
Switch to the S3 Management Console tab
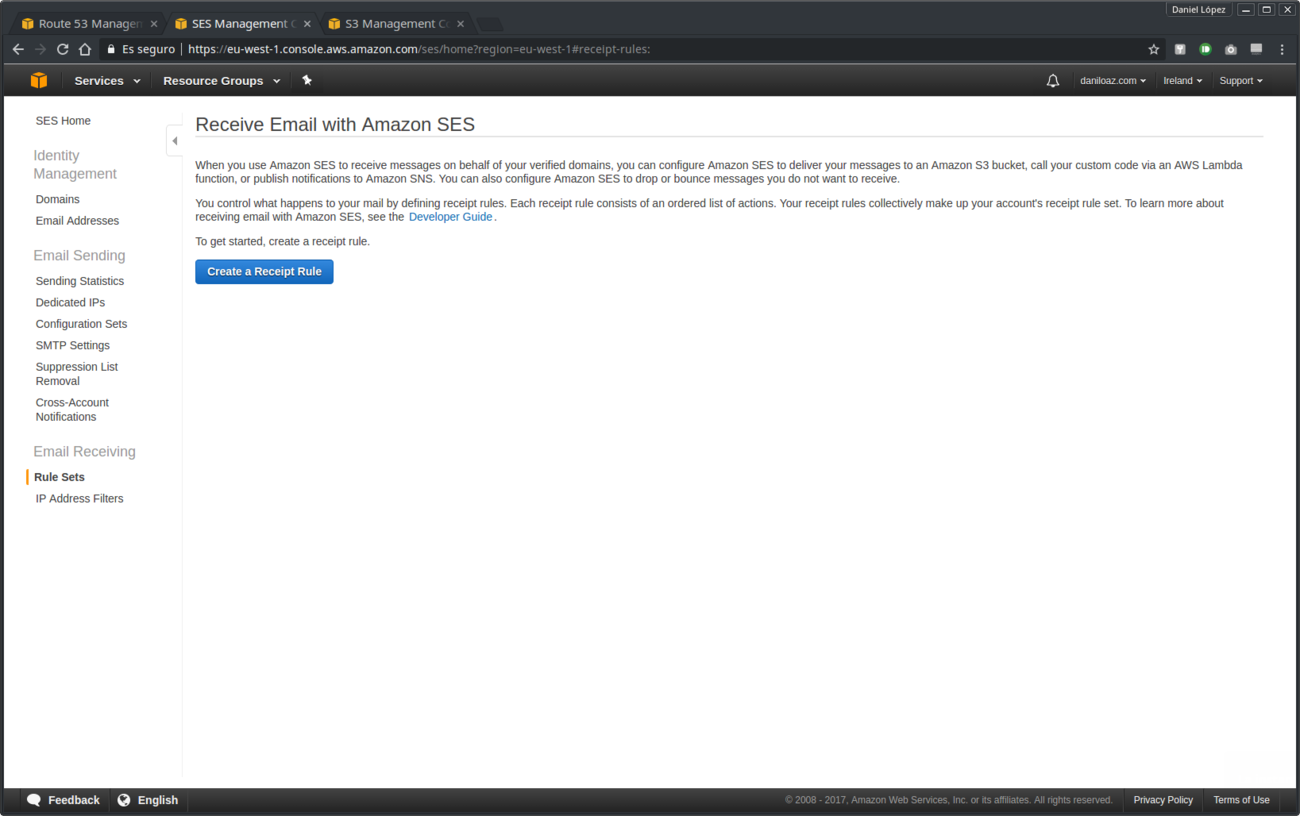point(390,22)
